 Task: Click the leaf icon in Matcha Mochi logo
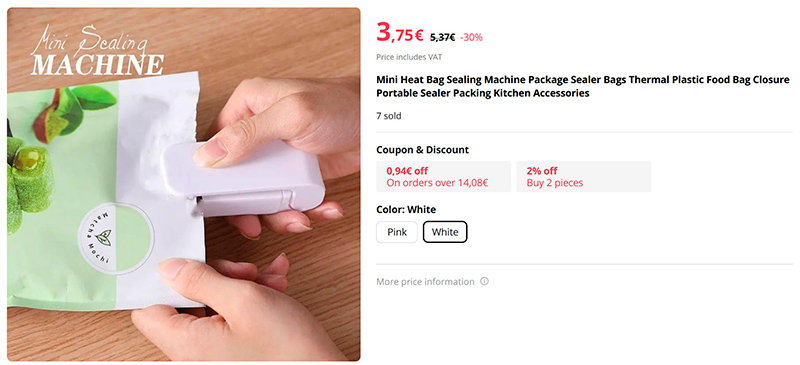coord(104,238)
